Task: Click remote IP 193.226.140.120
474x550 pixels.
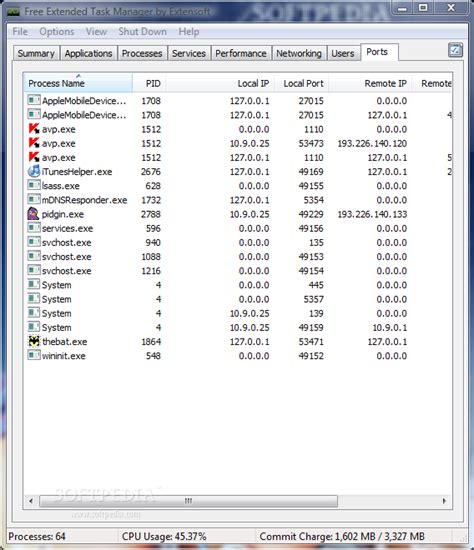Action: pyautogui.click(x=372, y=143)
